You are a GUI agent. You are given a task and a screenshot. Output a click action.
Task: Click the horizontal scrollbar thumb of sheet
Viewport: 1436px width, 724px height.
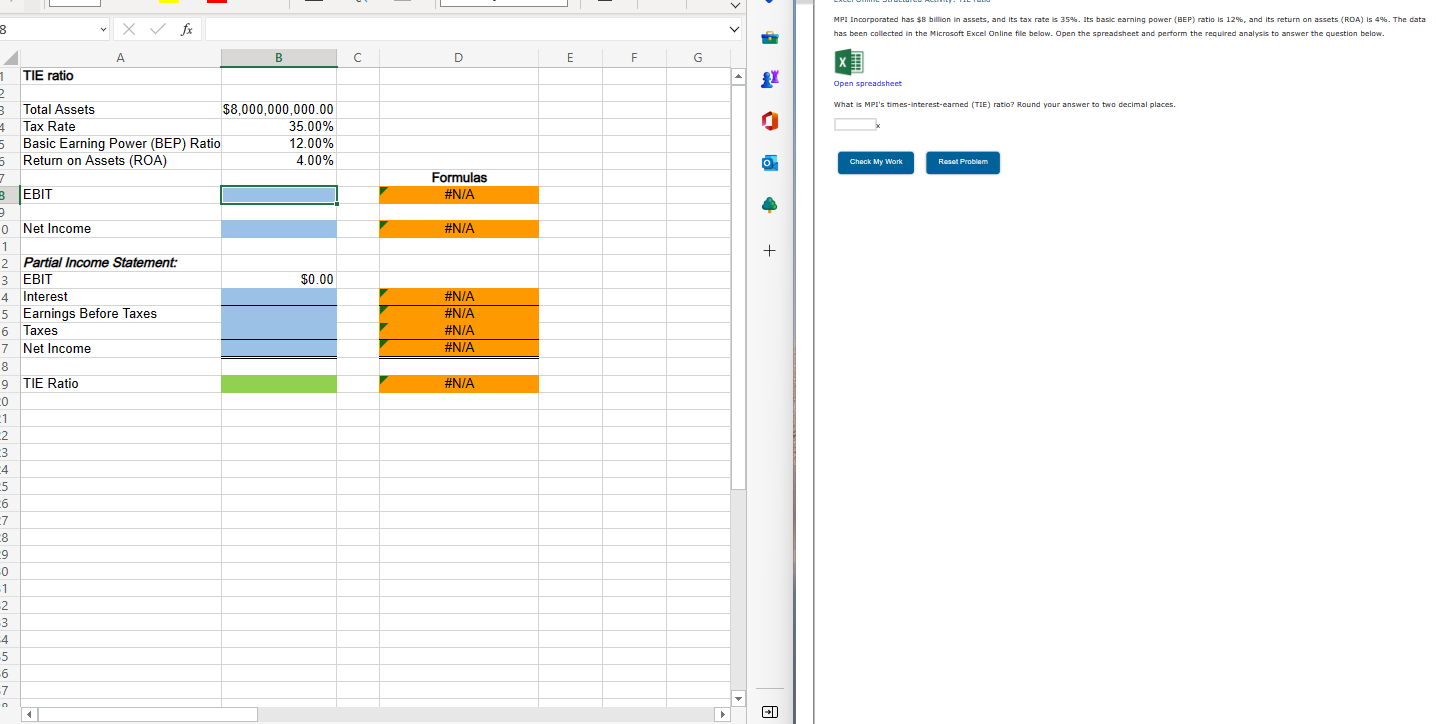(146, 715)
